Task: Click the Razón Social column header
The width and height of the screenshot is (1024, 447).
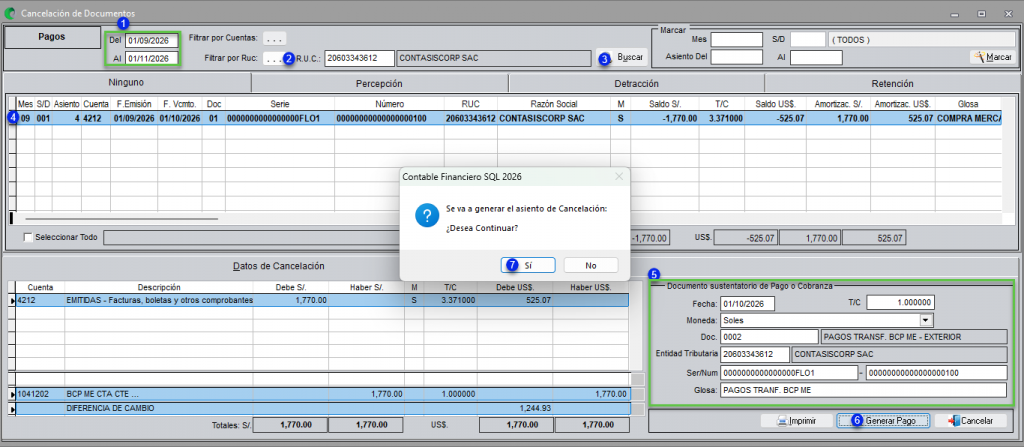Action: pyautogui.click(x=554, y=103)
